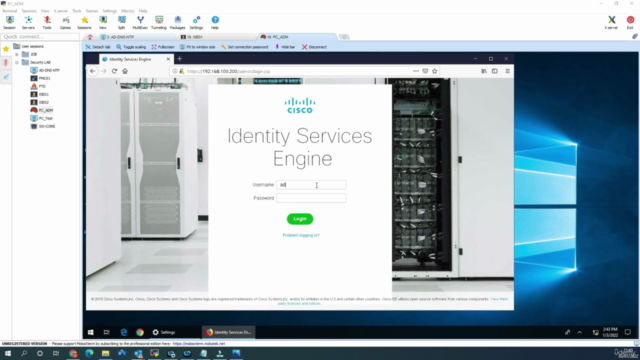Click the Firefox home button
This screenshot has height=360, width=640.
125,71
